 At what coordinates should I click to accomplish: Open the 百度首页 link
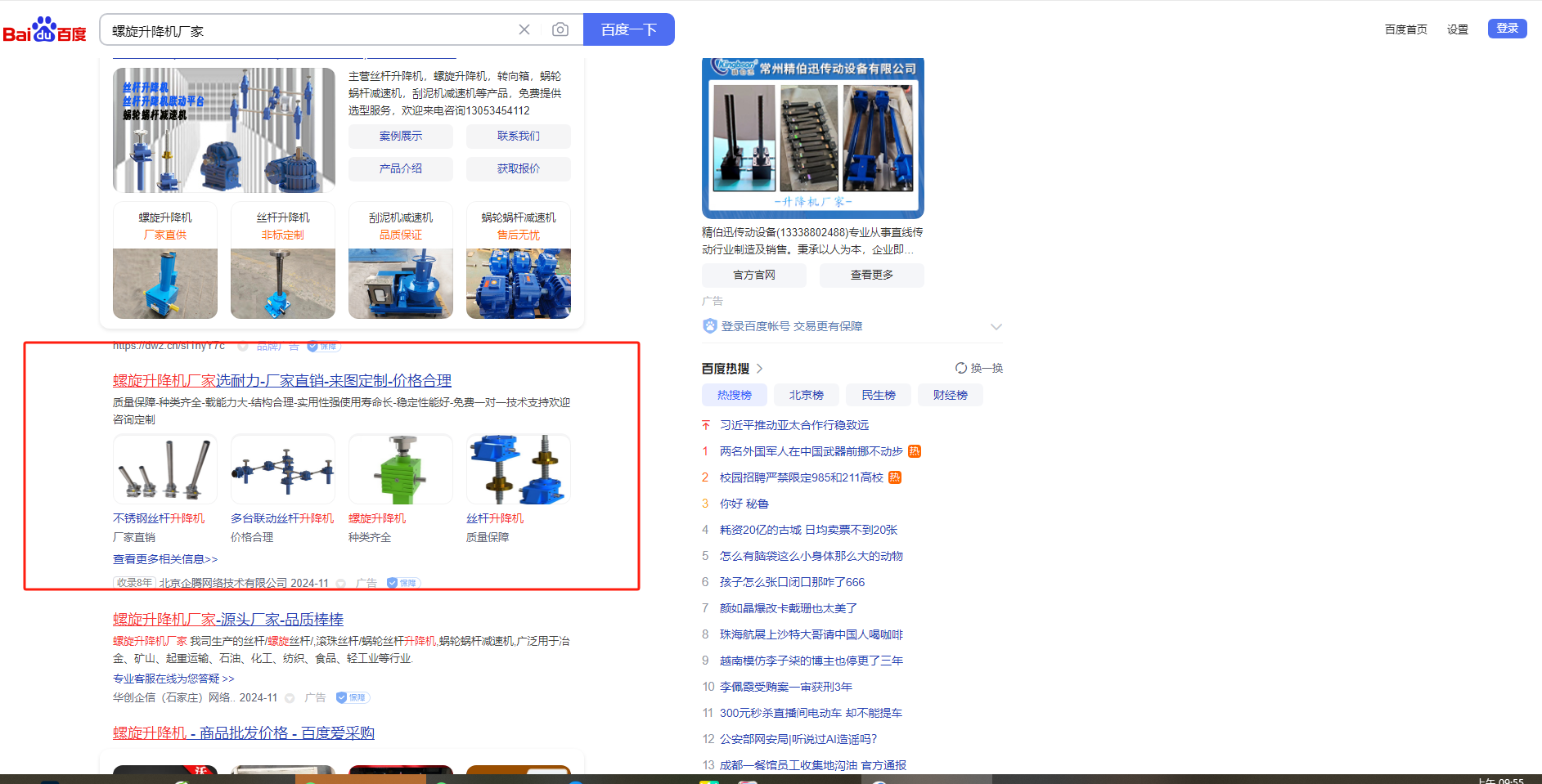[x=1406, y=29]
